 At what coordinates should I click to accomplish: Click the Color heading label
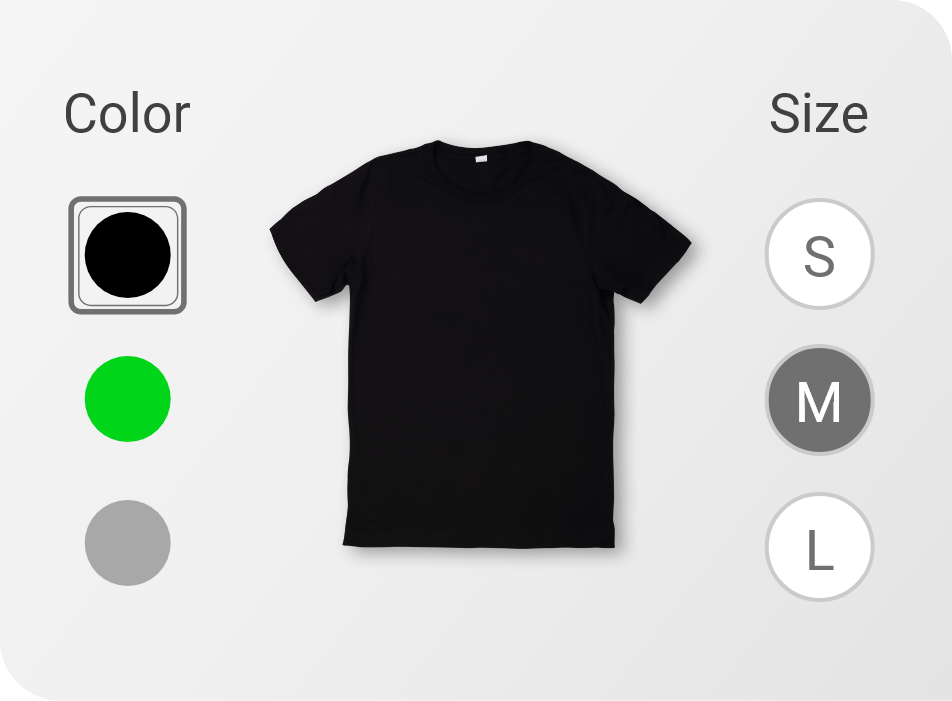(x=128, y=113)
